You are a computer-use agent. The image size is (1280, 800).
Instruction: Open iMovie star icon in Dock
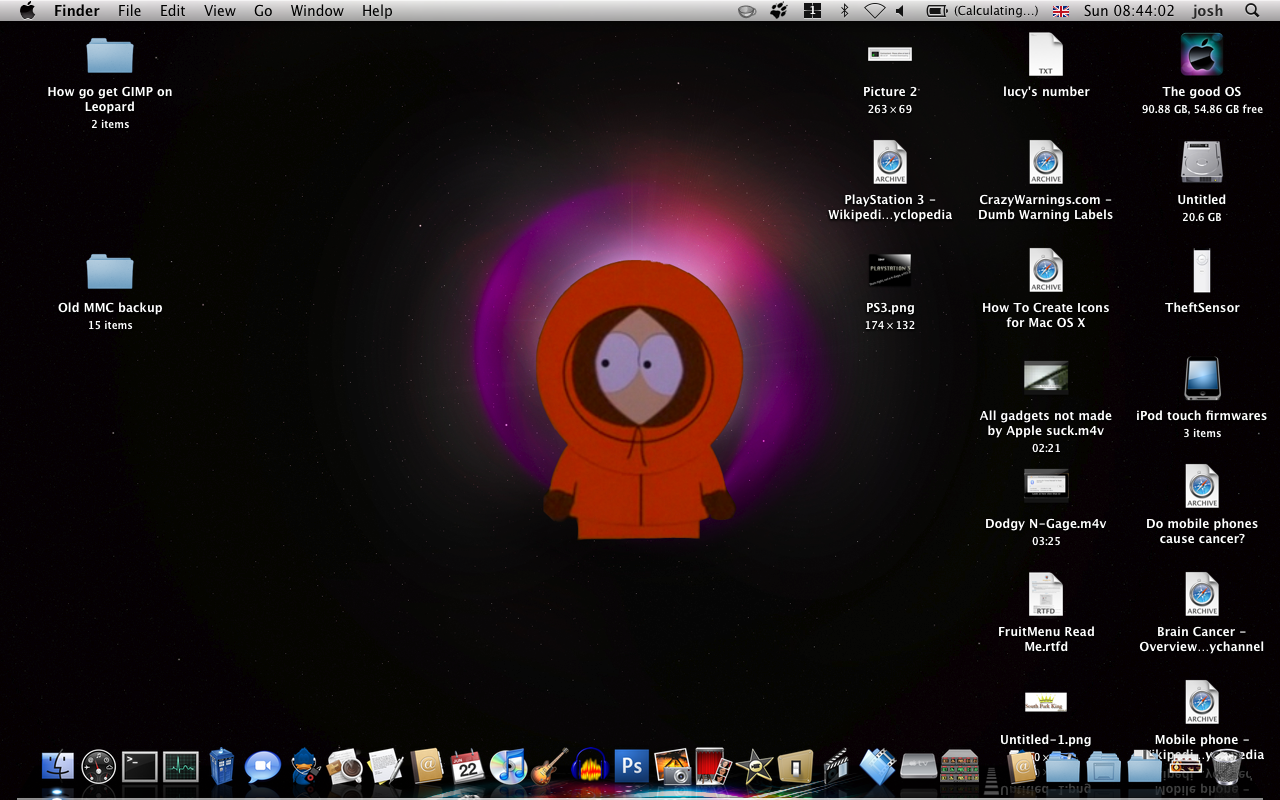754,767
